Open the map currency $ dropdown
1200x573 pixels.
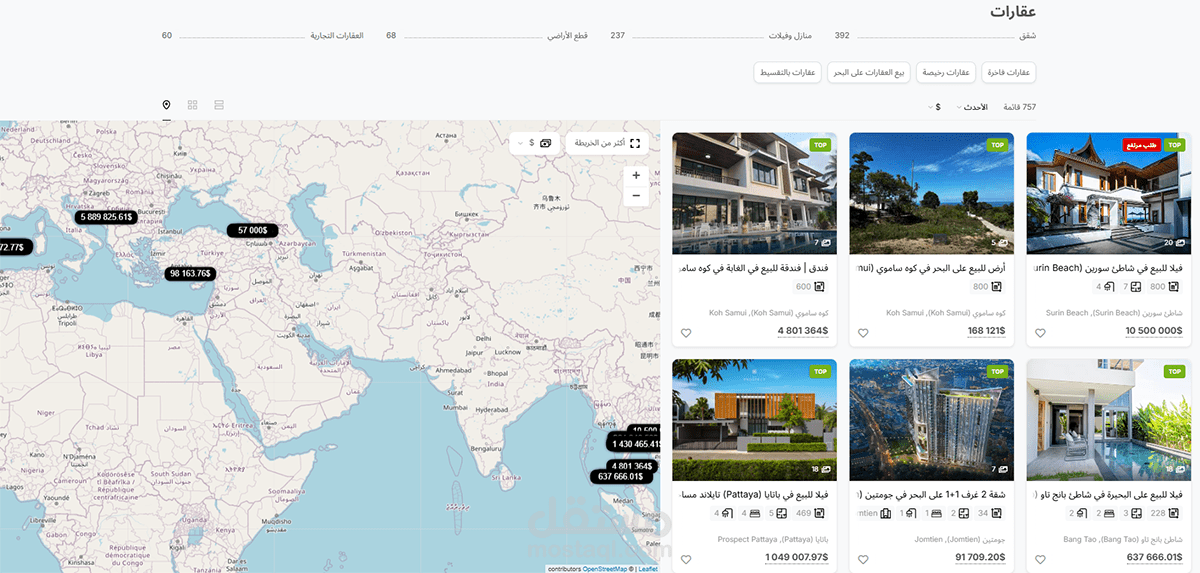[534, 143]
